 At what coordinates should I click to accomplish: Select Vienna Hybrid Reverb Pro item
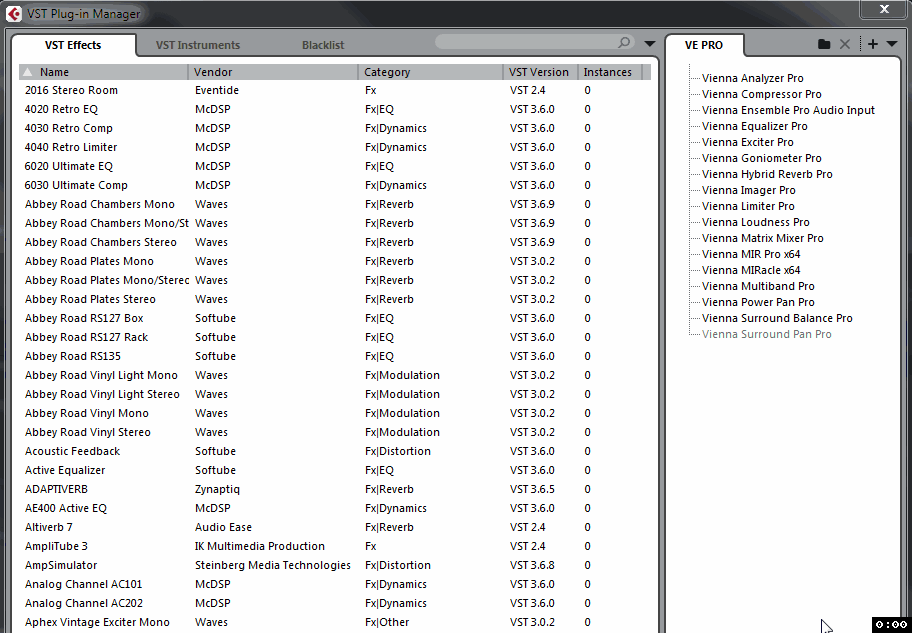[x=767, y=174]
